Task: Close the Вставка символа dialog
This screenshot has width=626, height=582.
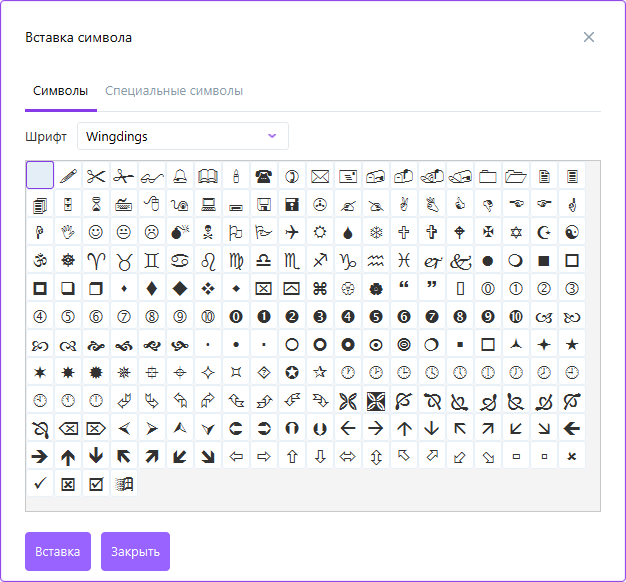Action: (588, 37)
